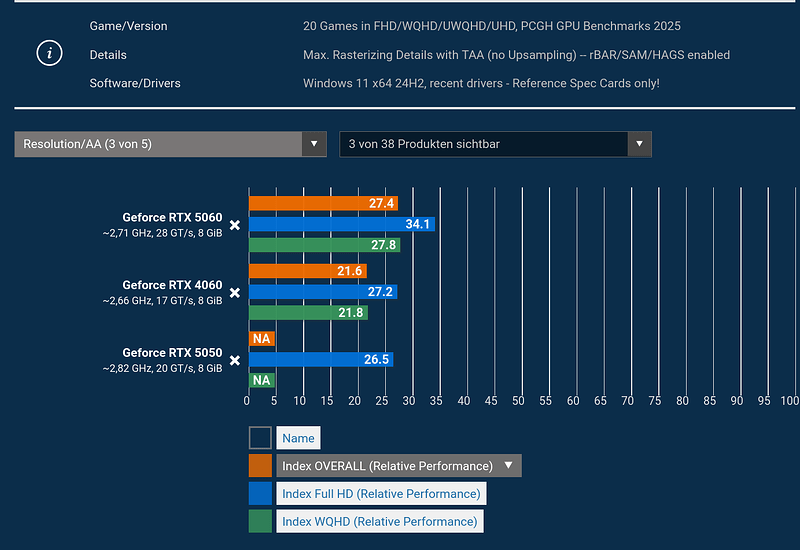Click the RTX 4060 green 21.8 bar
This screenshot has height=550, width=800.
[x=305, y=313]
